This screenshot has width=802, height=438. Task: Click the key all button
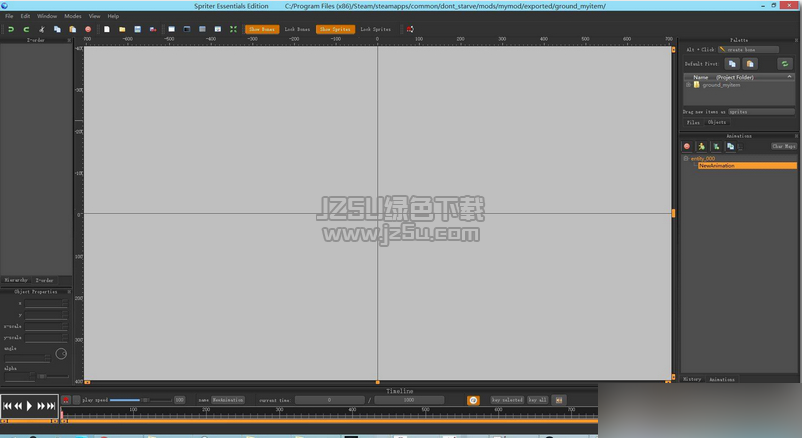[x=538, y=400]
